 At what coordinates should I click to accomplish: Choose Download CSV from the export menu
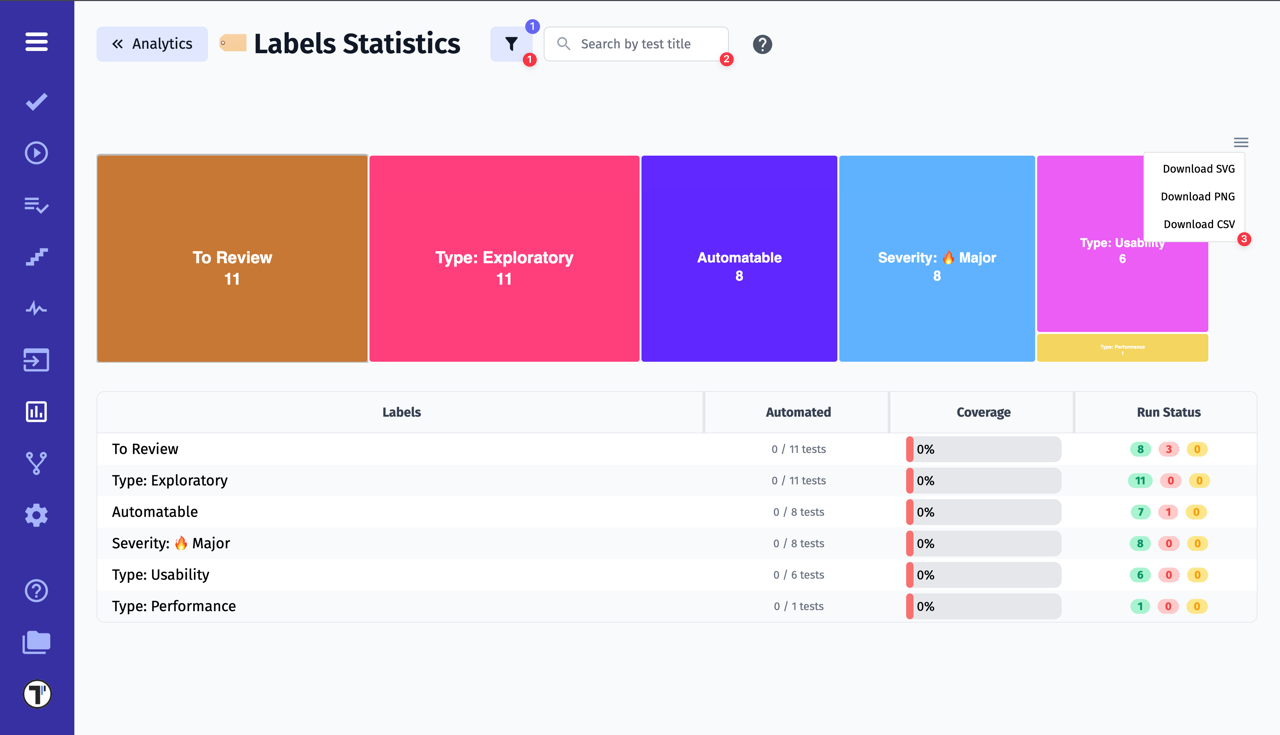(1199, 224)
